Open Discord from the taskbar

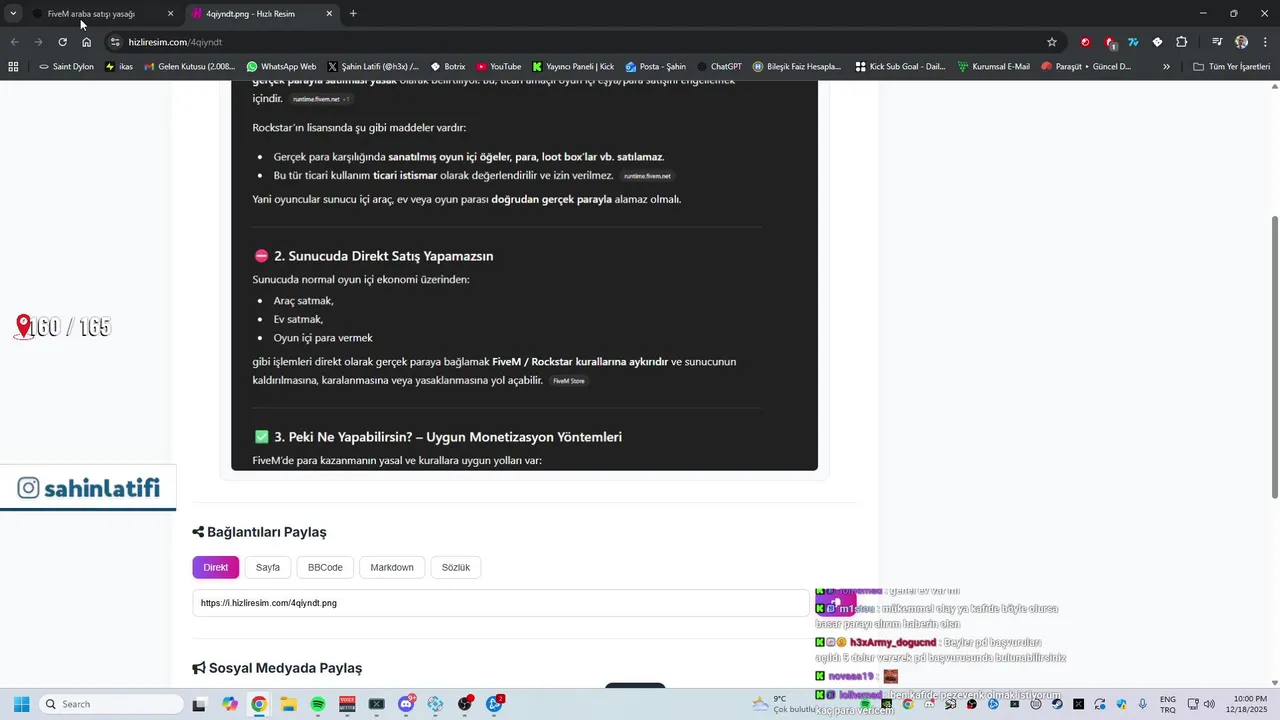406,704
